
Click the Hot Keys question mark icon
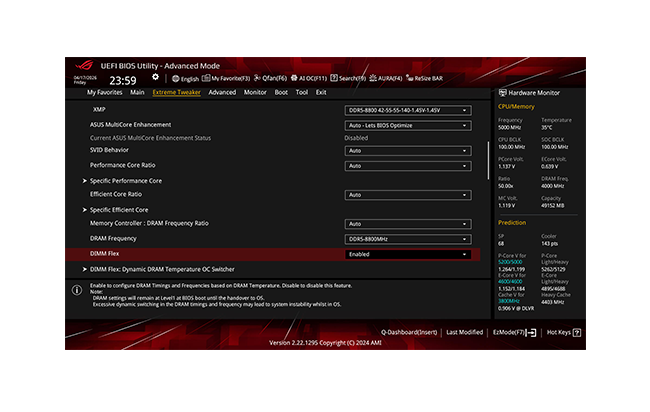point(577,332)
